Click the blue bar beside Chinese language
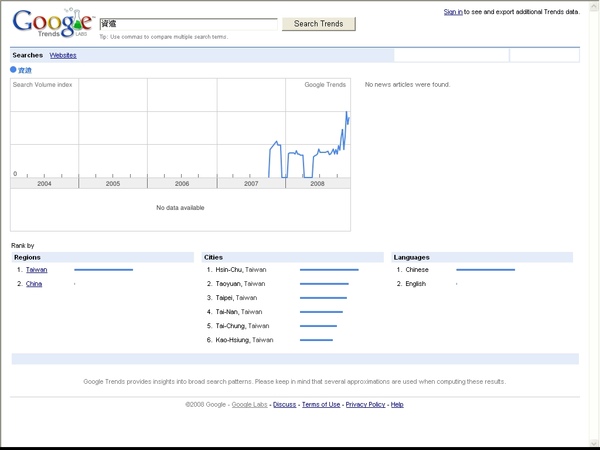This screenshot has width=600, height=450. click(486, 270)
